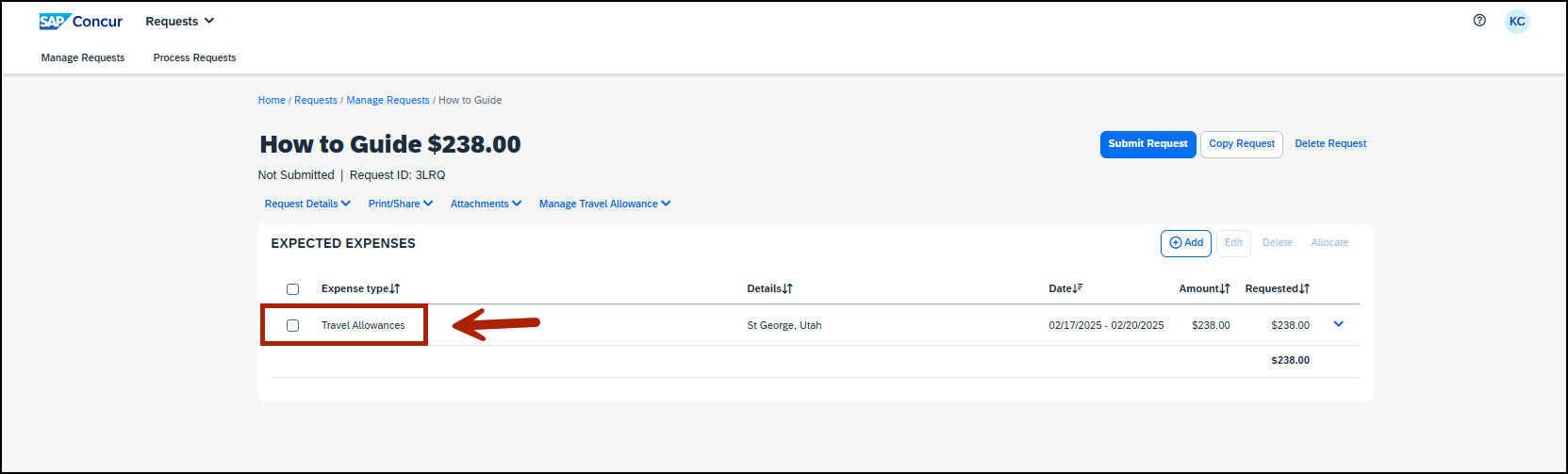Add a new expected expense
This screenshot has width=1568, height=474.
point(1186,243)
